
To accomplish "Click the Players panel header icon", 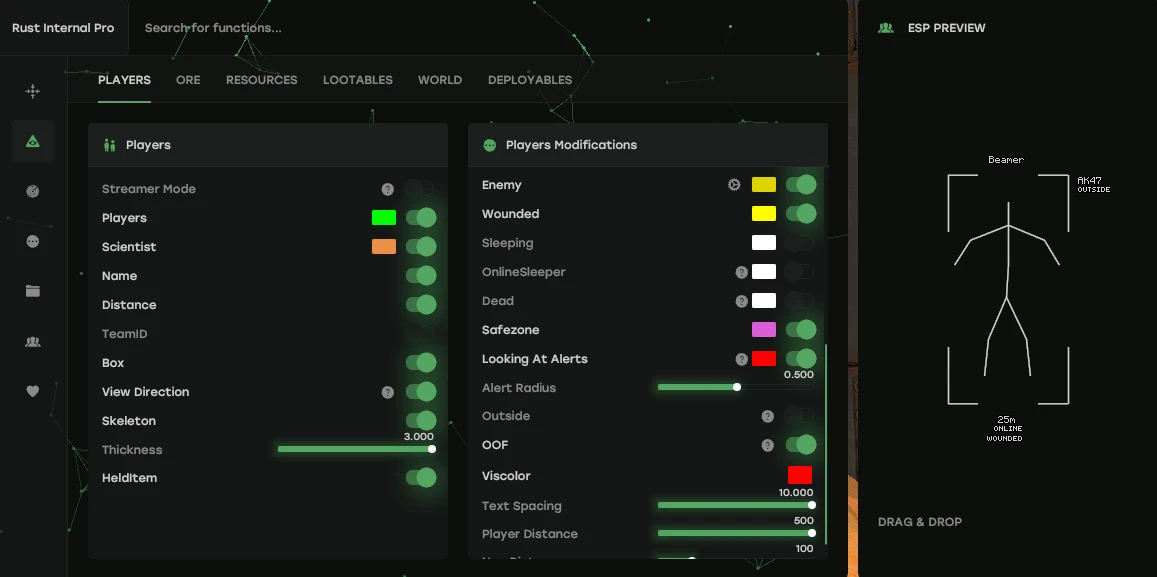I will 110,145.
